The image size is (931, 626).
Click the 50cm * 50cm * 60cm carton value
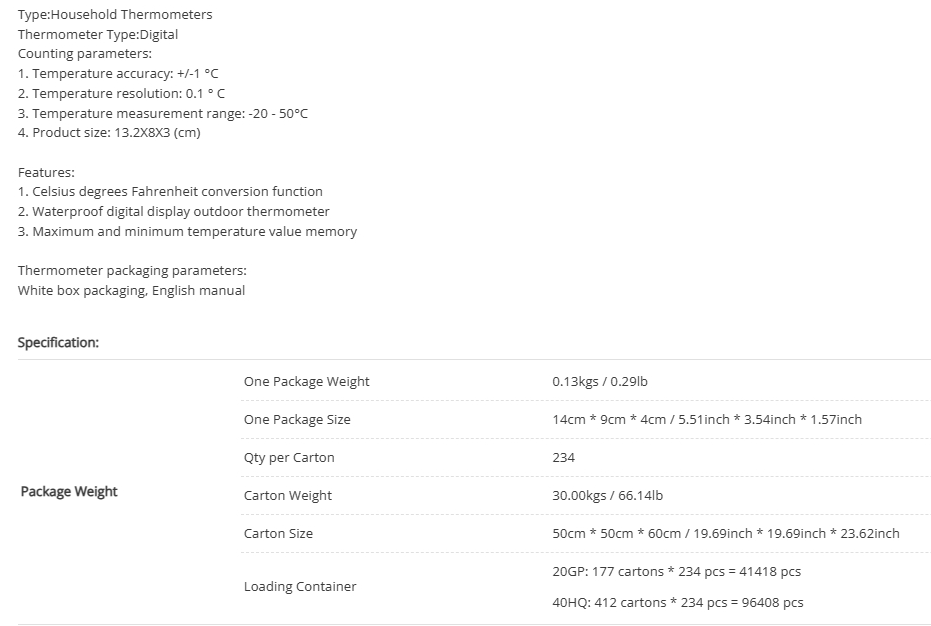pos(726,533)
